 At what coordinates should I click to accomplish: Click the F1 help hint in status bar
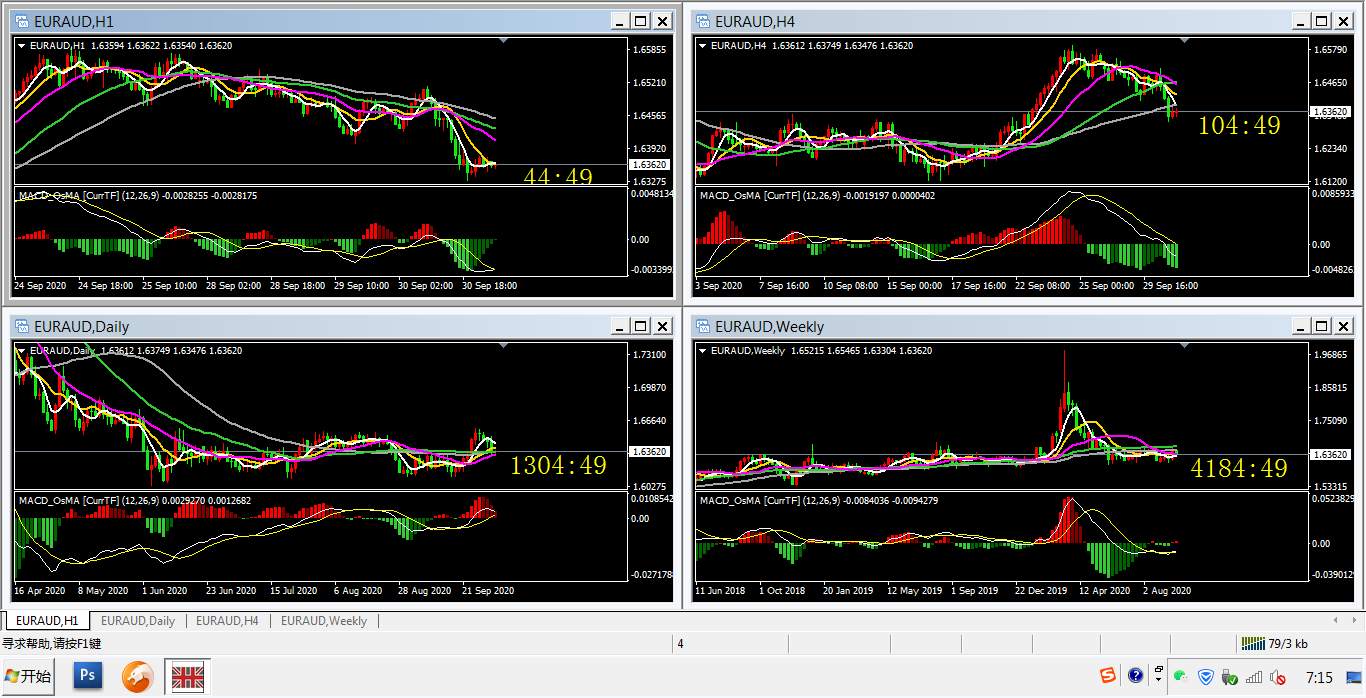click(x=52, y=644)
